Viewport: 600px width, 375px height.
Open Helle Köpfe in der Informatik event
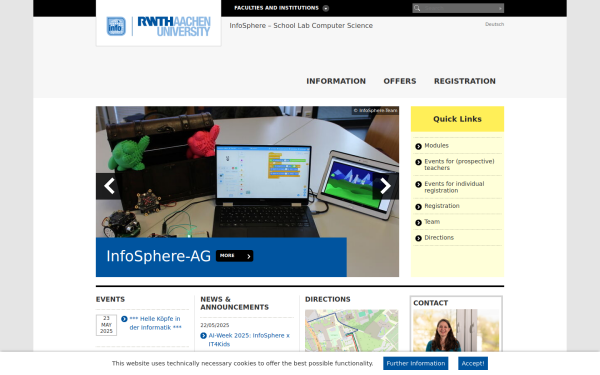click(155, 323)
